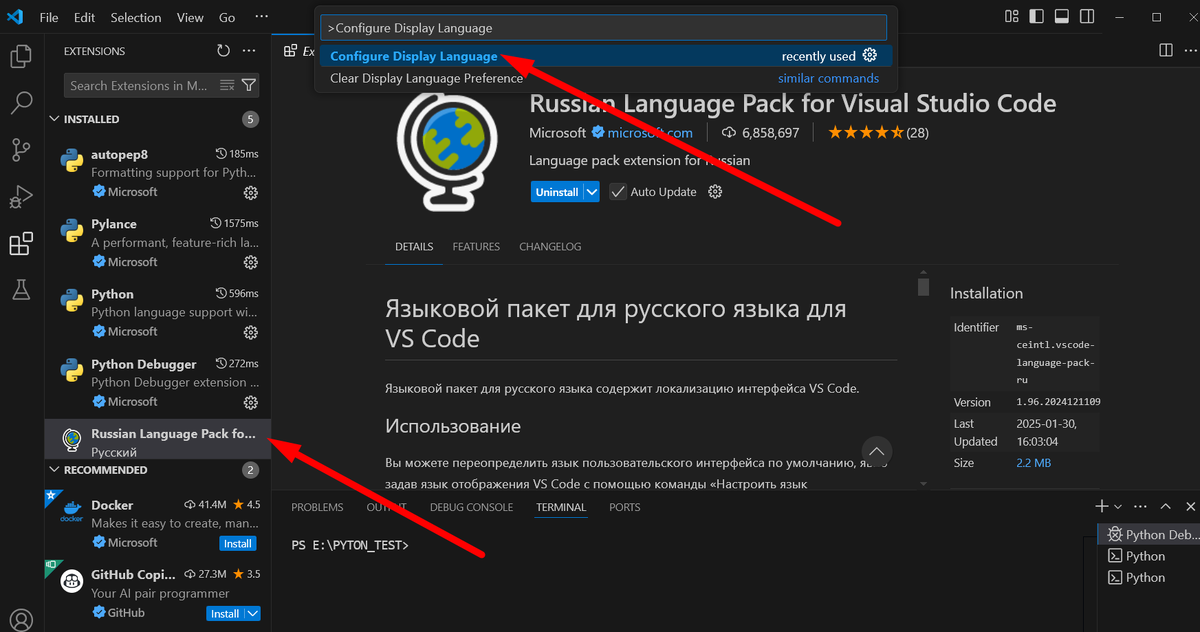This screenshot has height=632, width=1200.
Task: Select the Python Debug terminal entry
Action: (x=1150, y=535)
